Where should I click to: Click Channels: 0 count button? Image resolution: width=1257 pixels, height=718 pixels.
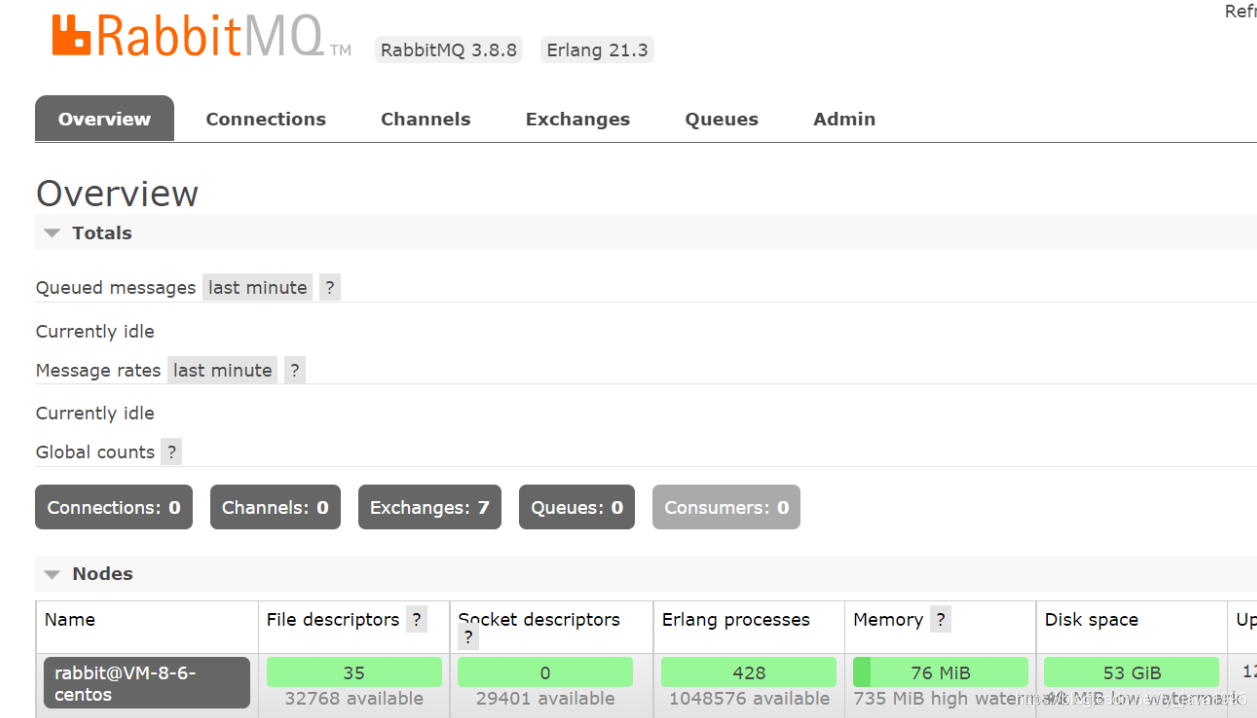(x=275, y=508)
